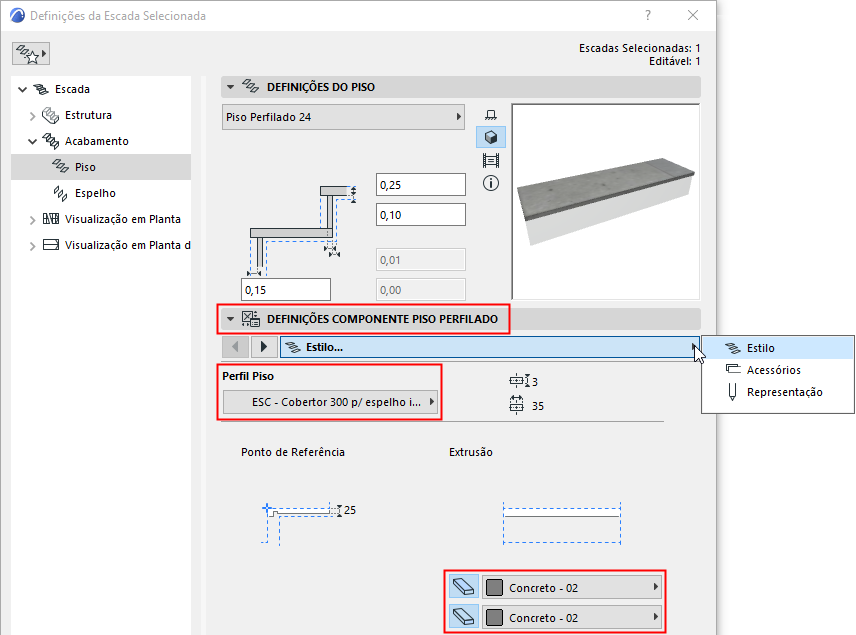Open the Piso Perfilado 24 dropdown
This screenshot has height=635, width=856.
tap(343, 117)
